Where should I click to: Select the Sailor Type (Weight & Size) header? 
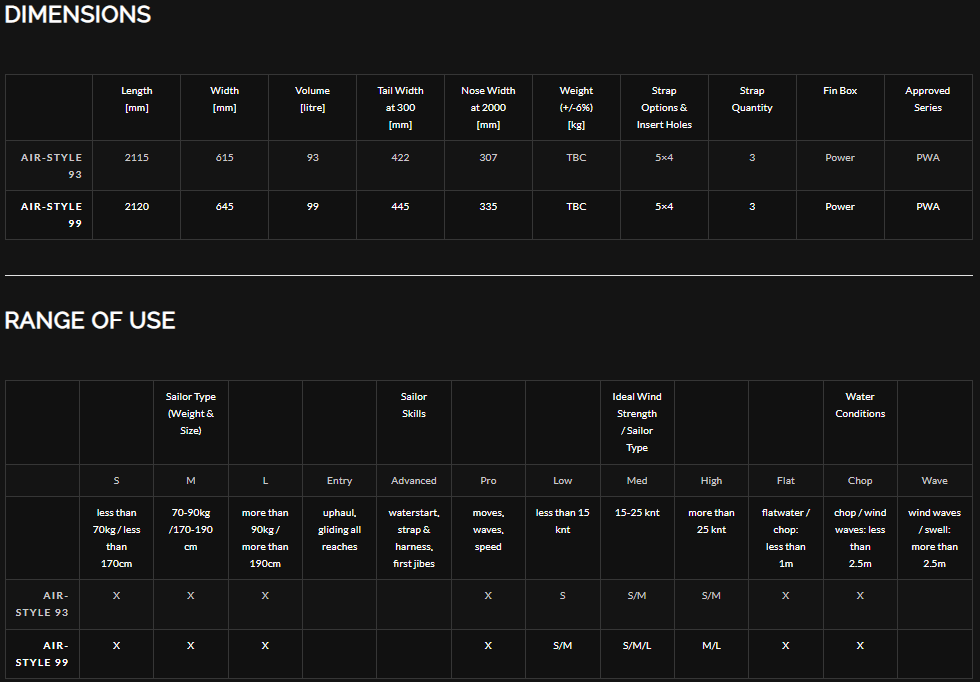(191, 413)
